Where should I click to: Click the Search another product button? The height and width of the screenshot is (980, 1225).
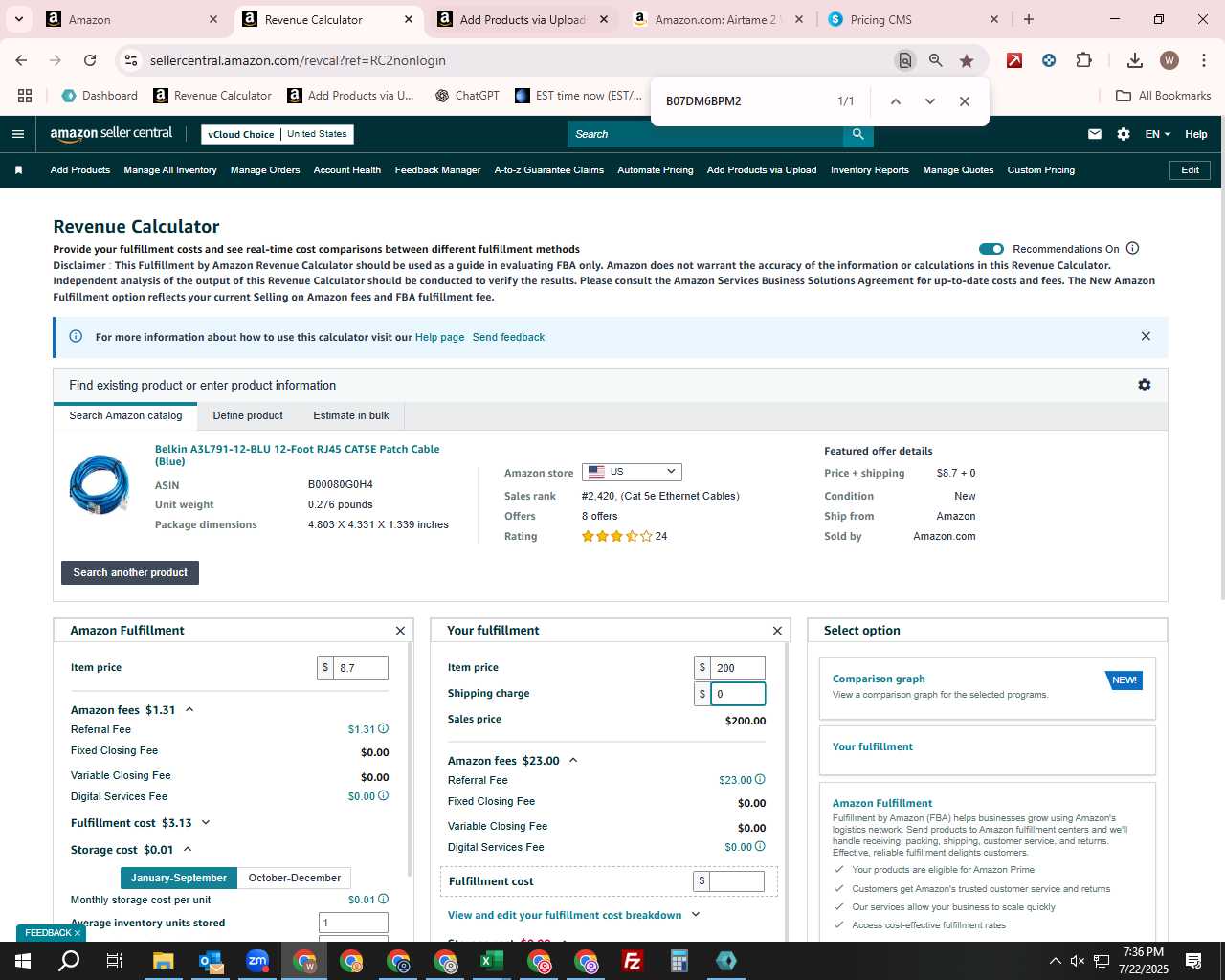tap(130, 572)
